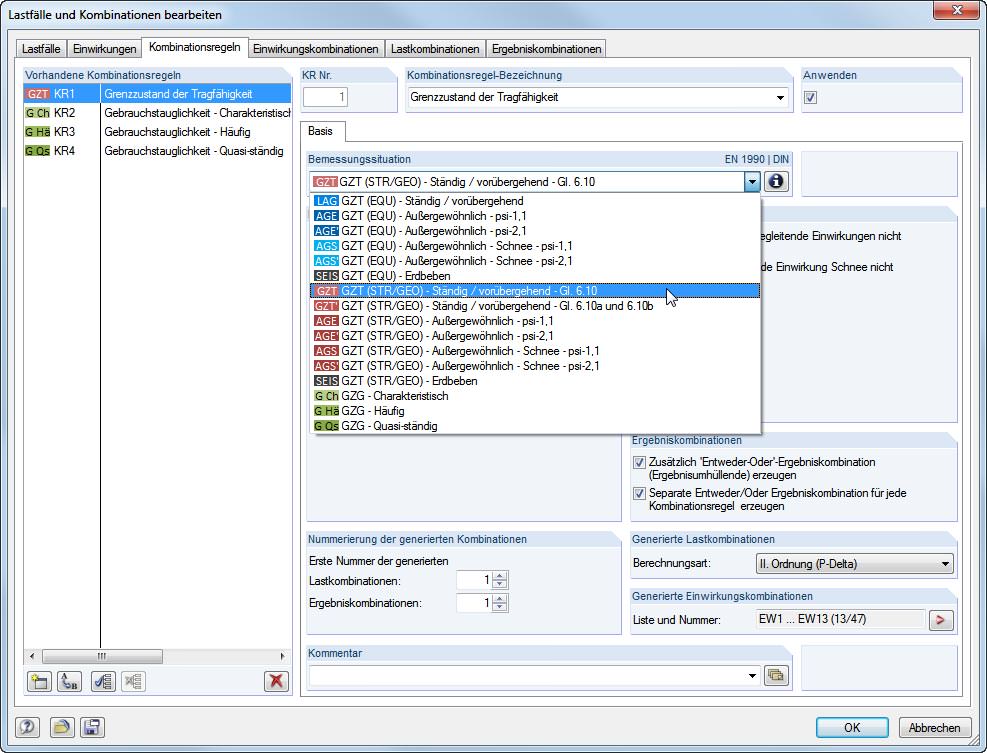Select GZT (STR/GEO) - Erdbeben option
This screenshot has height=753, width=987.
click(x=535, y=381)
